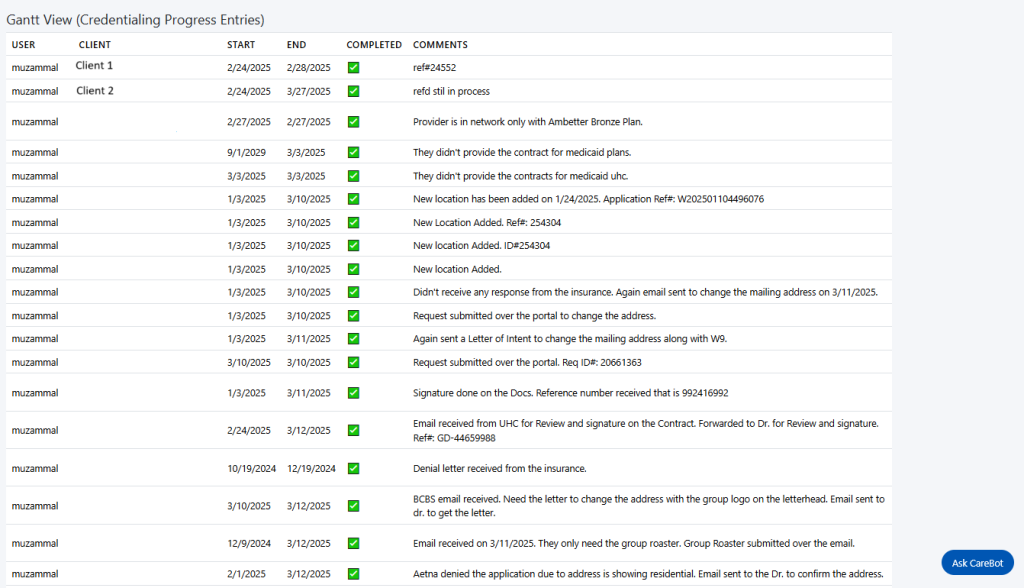
Task: Click the 9/1/2029 start date cell
Action: pyautogui.click(x=246, y=152)
